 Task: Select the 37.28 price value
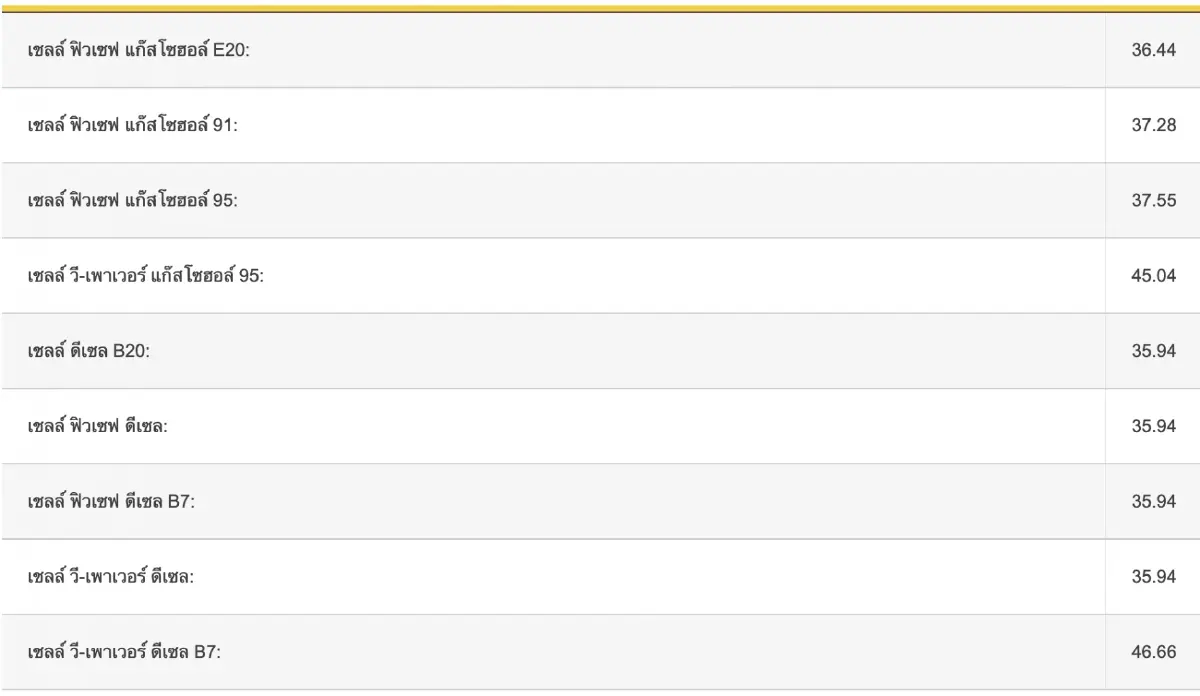(1153, 126)
